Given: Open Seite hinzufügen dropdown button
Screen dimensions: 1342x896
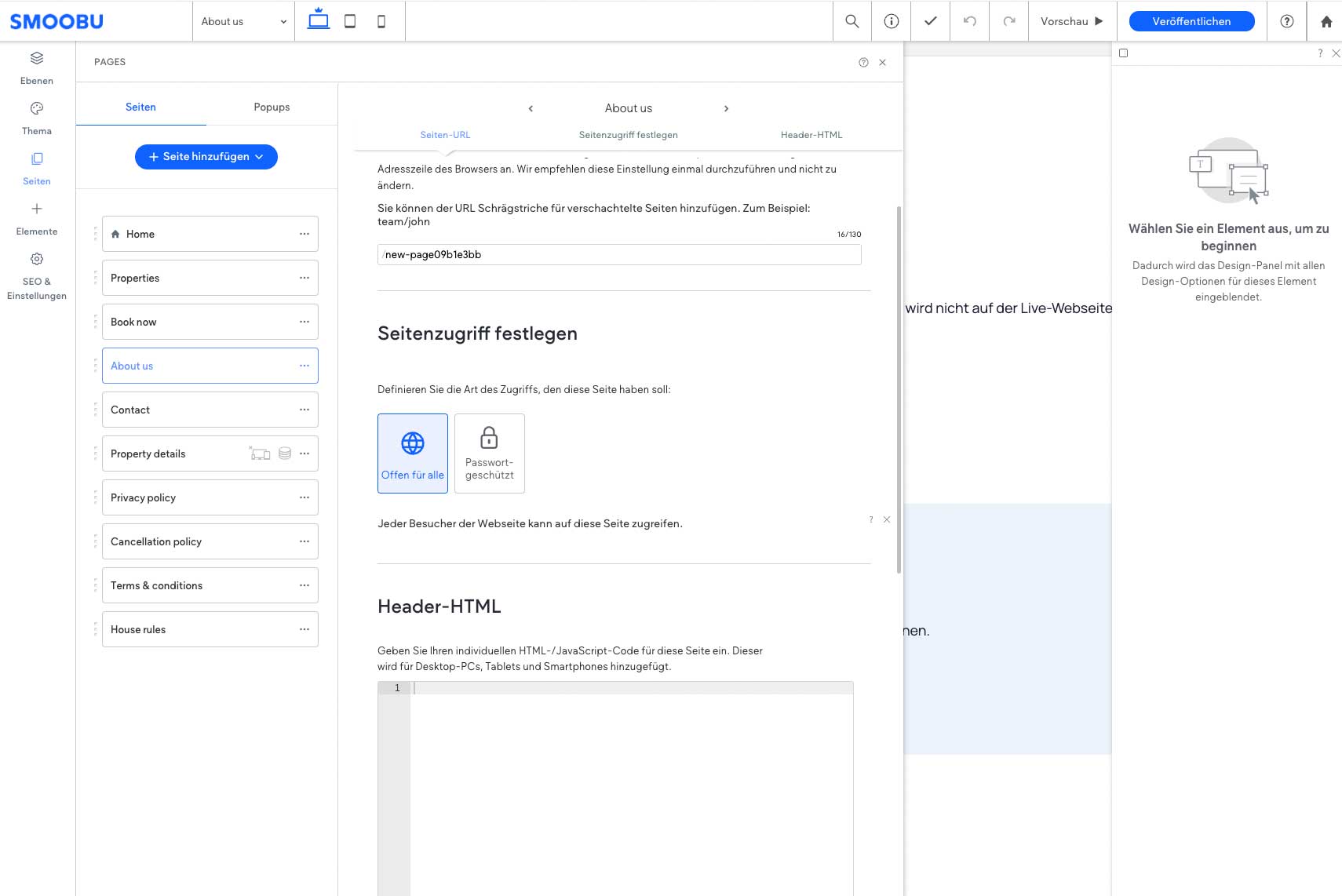Looking at the screenshot, I should 206,157.
